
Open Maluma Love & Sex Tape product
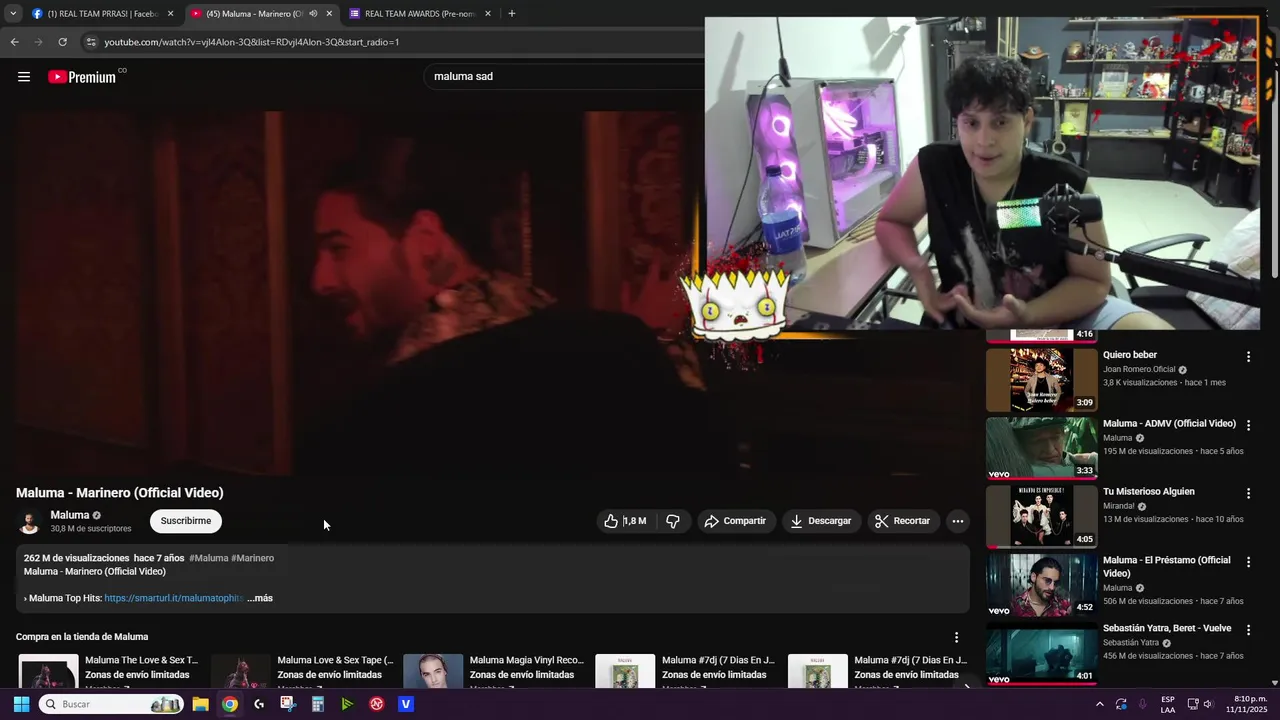(x=335, y=660)
